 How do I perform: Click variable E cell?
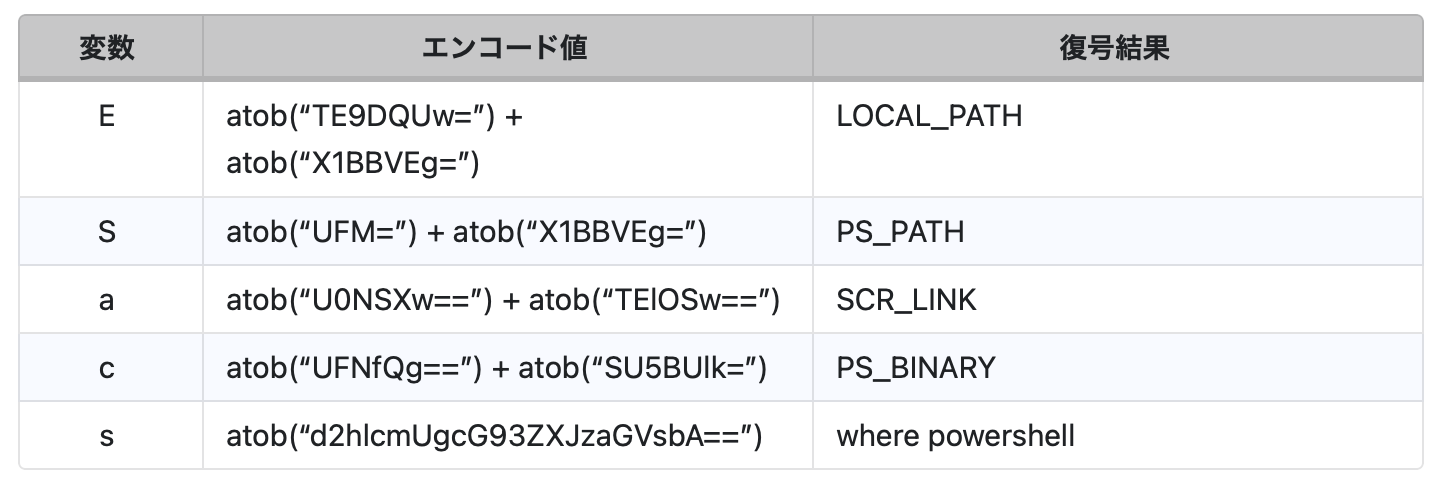pyautogui.click(x=107, y=117)
